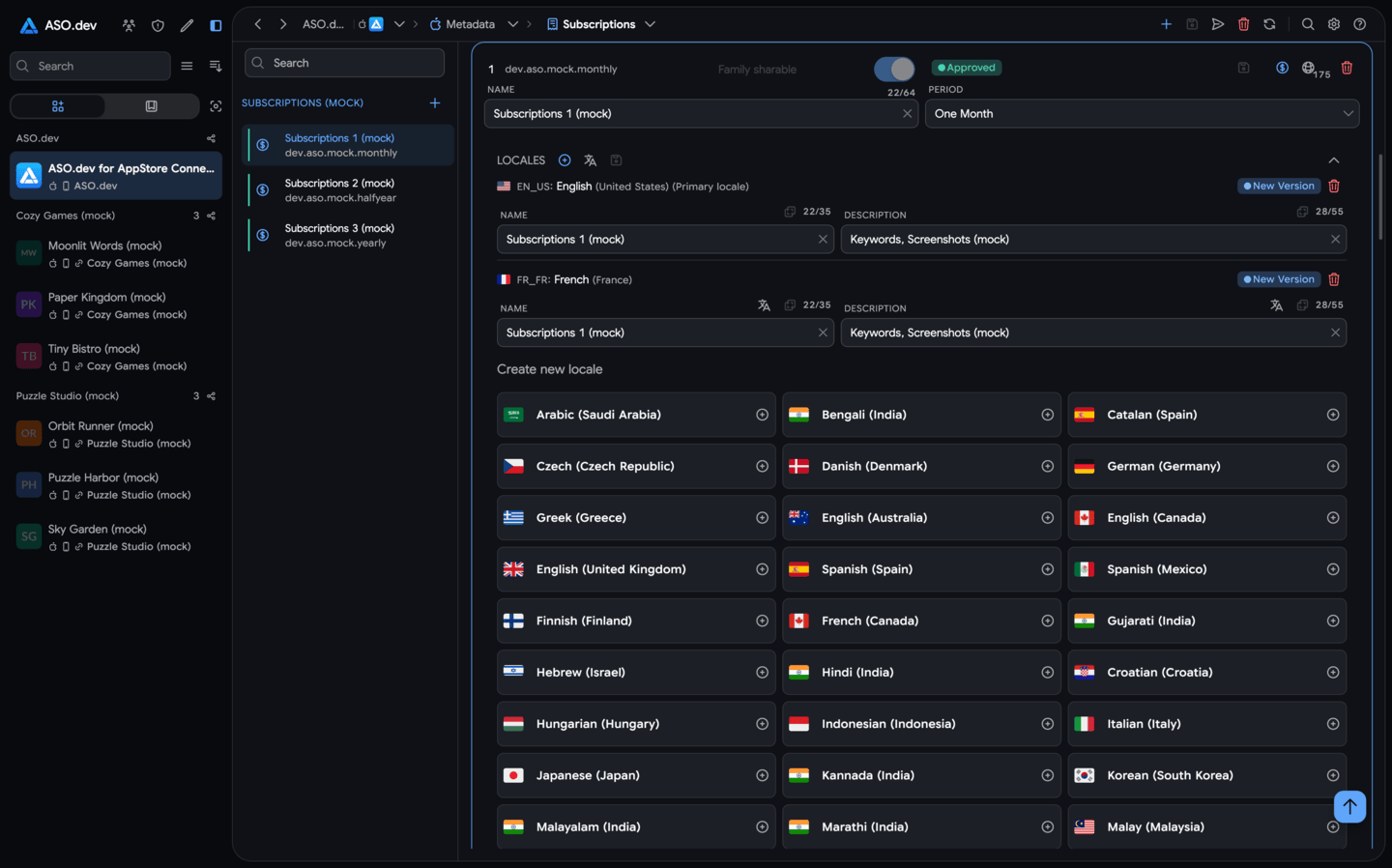The width and height of the screenshot is (1392, 868).
Task: Click the subscriptions list Search field
Action: click(344, 63)
